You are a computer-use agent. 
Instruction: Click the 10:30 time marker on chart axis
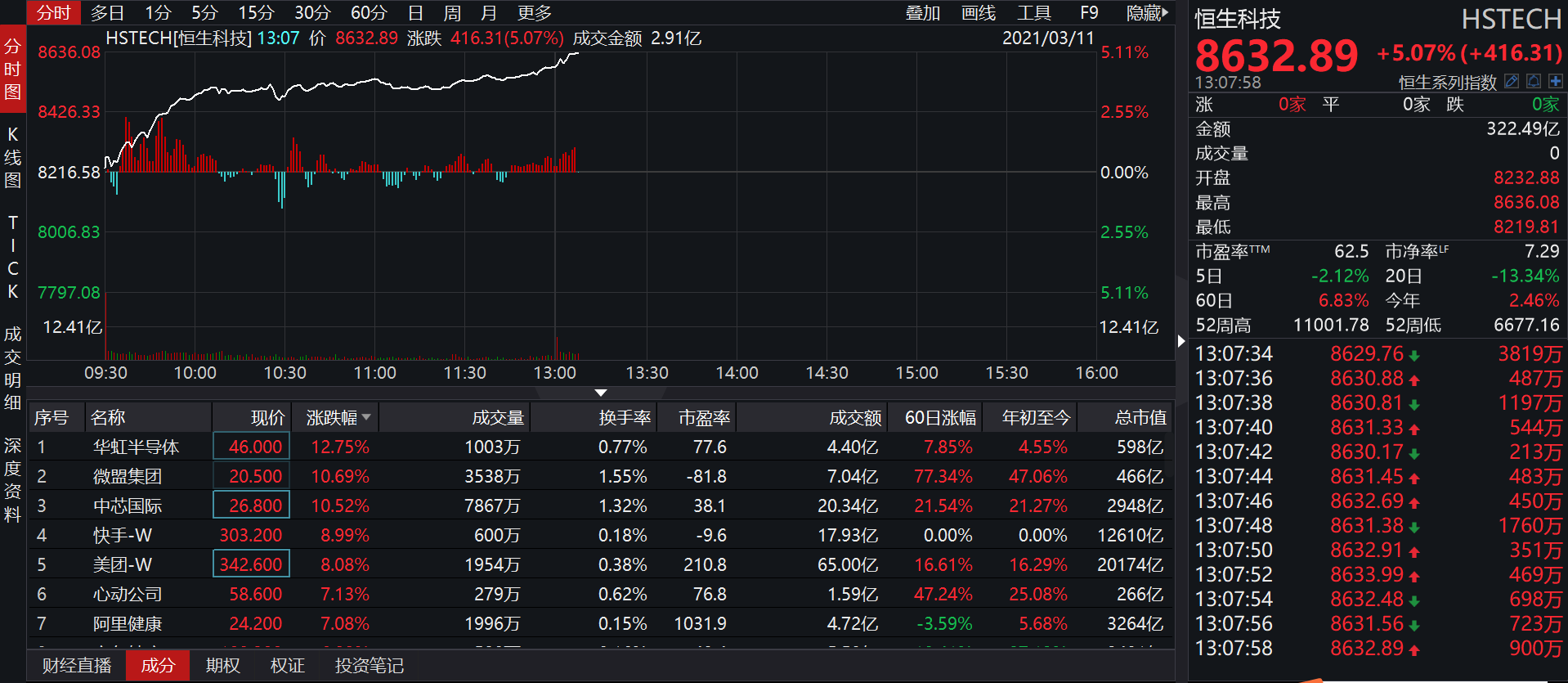click(x=284, y=373)
